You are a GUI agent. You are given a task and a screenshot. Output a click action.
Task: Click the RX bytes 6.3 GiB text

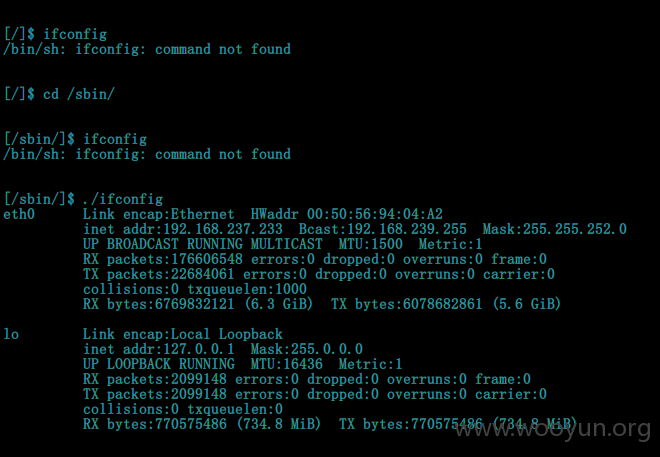pyautogui.click(x=198, y=304)
